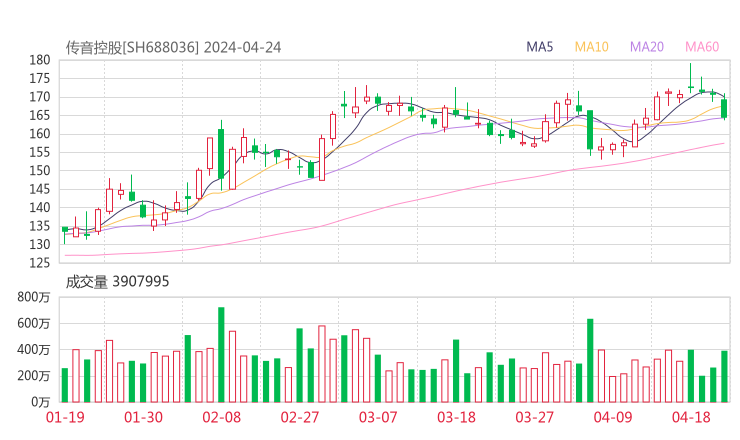
Task: Select the tallest green volume bar at 02-08
Action: point(221,355)
